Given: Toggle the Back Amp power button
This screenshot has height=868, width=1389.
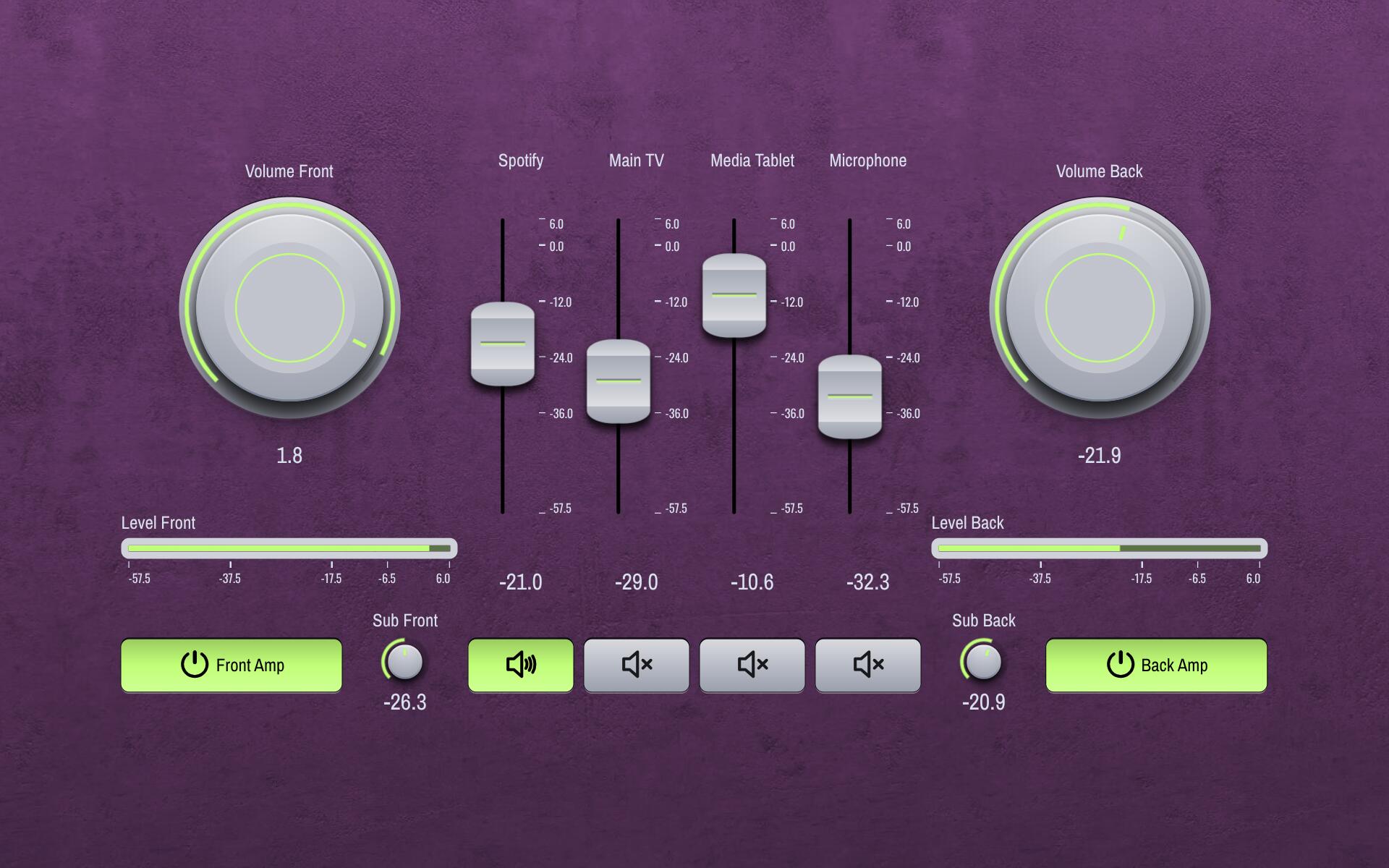Looking at the screenshot, I should click(x=1156, y=665).
